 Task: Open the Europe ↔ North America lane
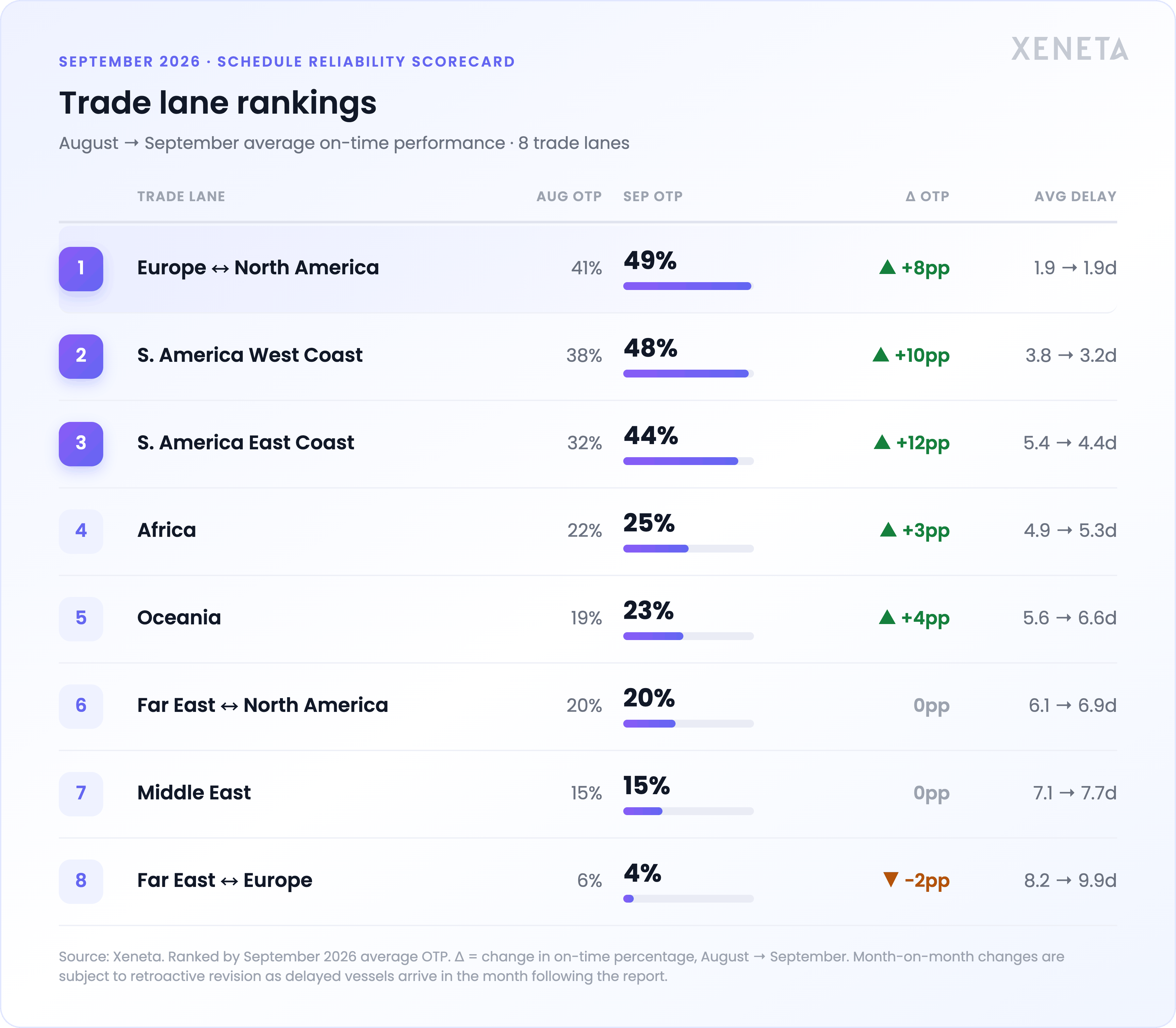(x=588, y=269)
